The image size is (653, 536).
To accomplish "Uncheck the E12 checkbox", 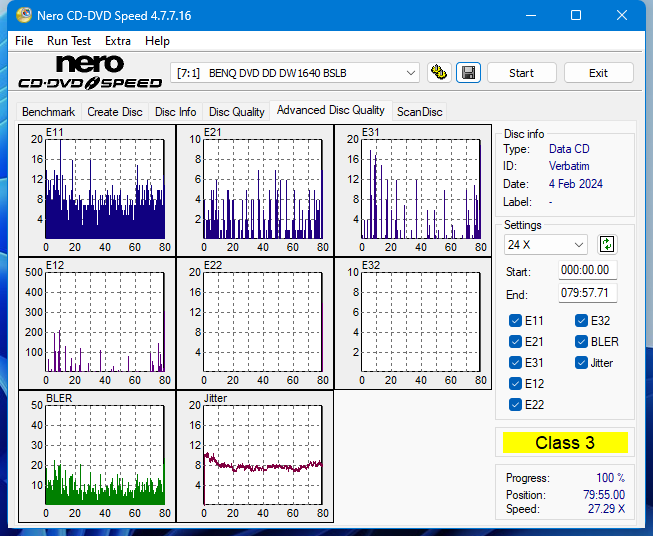I will 515,384.
